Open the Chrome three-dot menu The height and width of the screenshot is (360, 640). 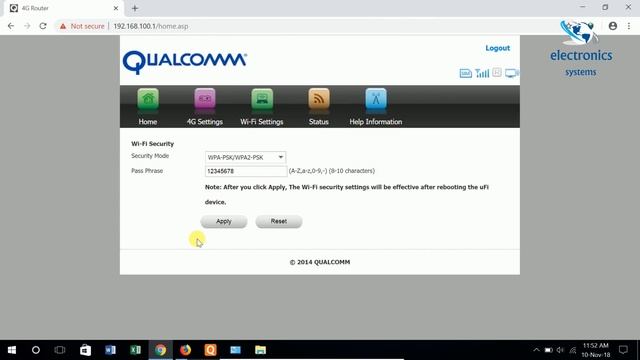pyautogui.click(x=629, y=26)
